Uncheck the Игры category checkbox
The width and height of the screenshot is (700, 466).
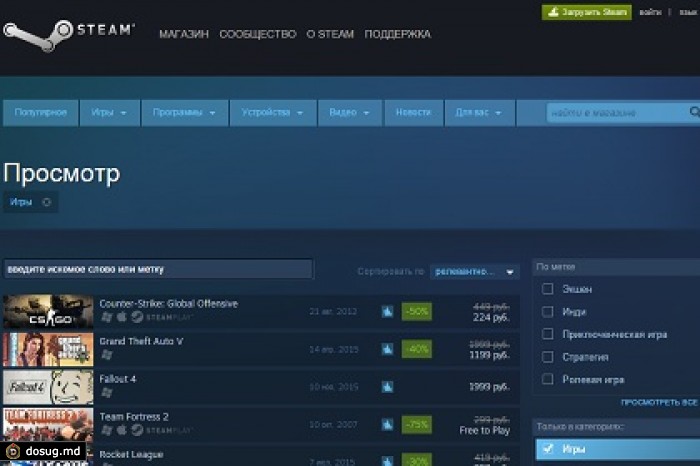(547, 449)
